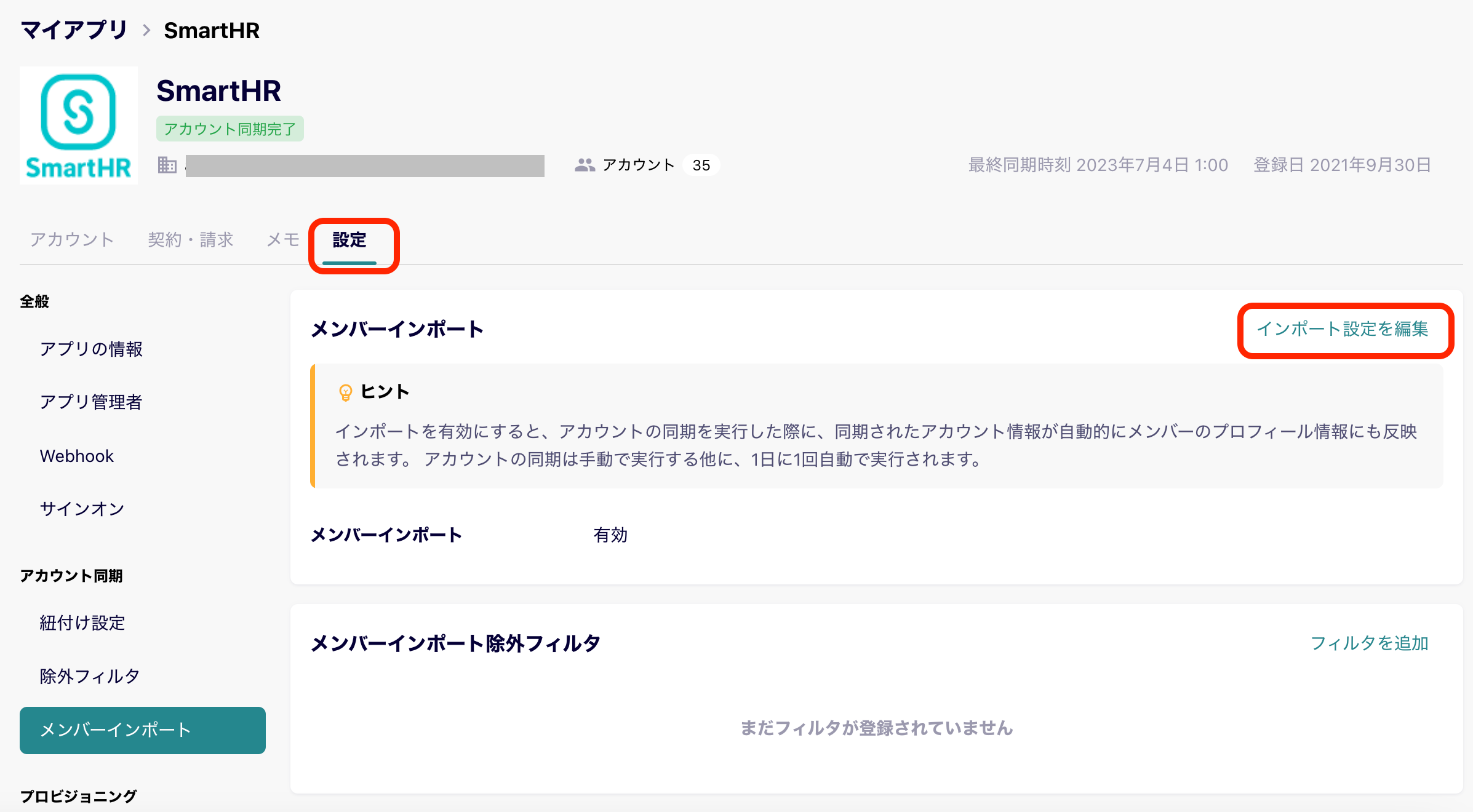Open アプリの情報 in sidebar

coord(91,349)
